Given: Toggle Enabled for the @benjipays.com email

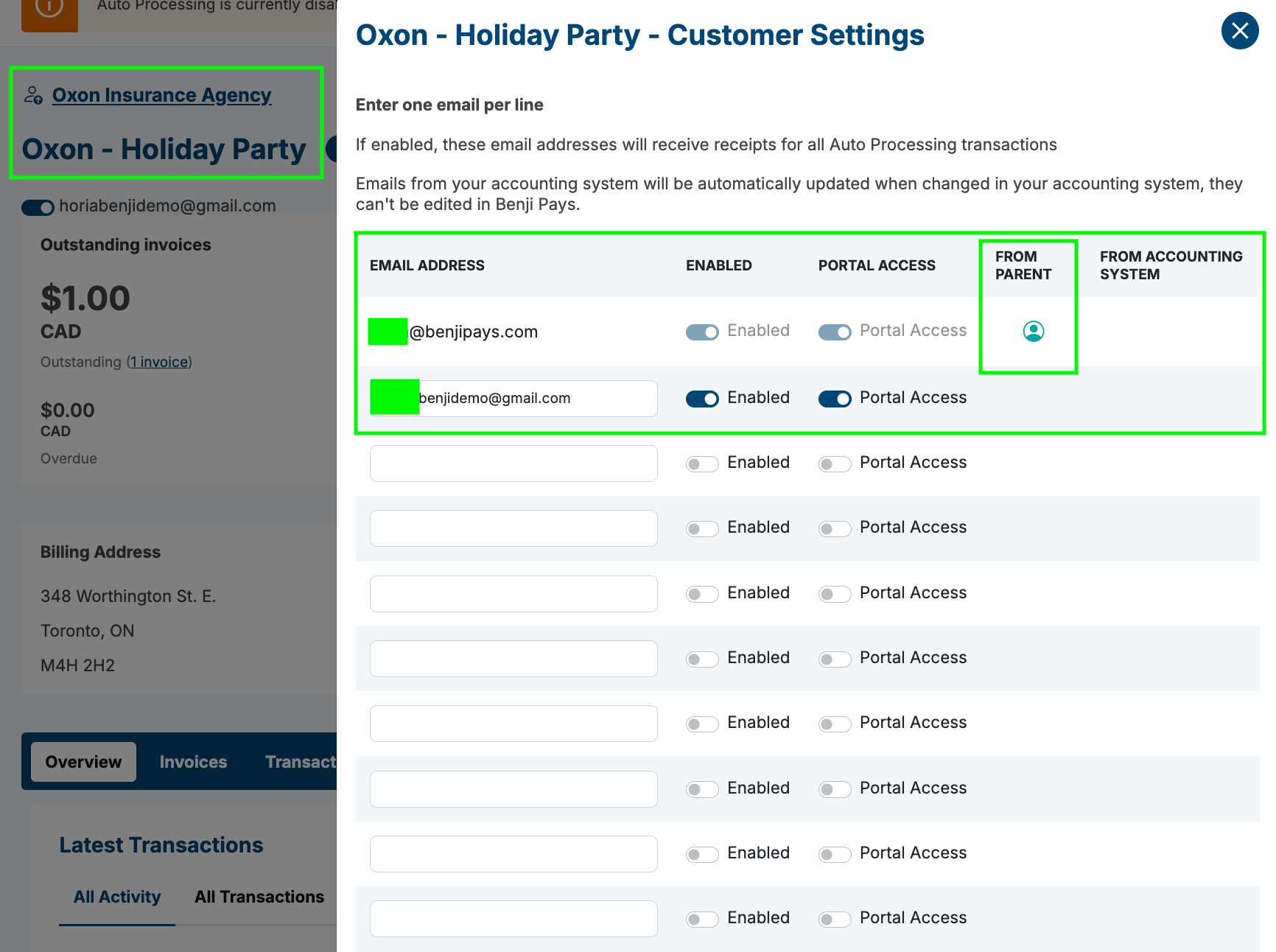Looking at the screenshot, I should [701, 332].
